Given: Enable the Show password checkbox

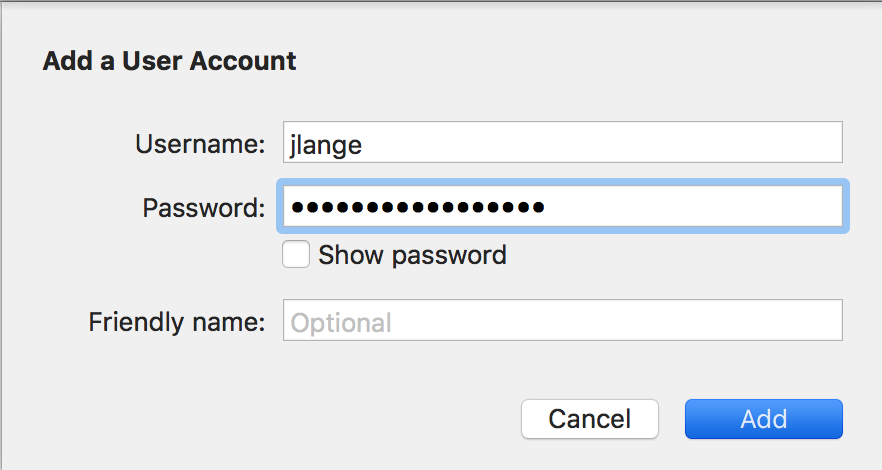Looking at the screenshot, I should tap(296, 255).
